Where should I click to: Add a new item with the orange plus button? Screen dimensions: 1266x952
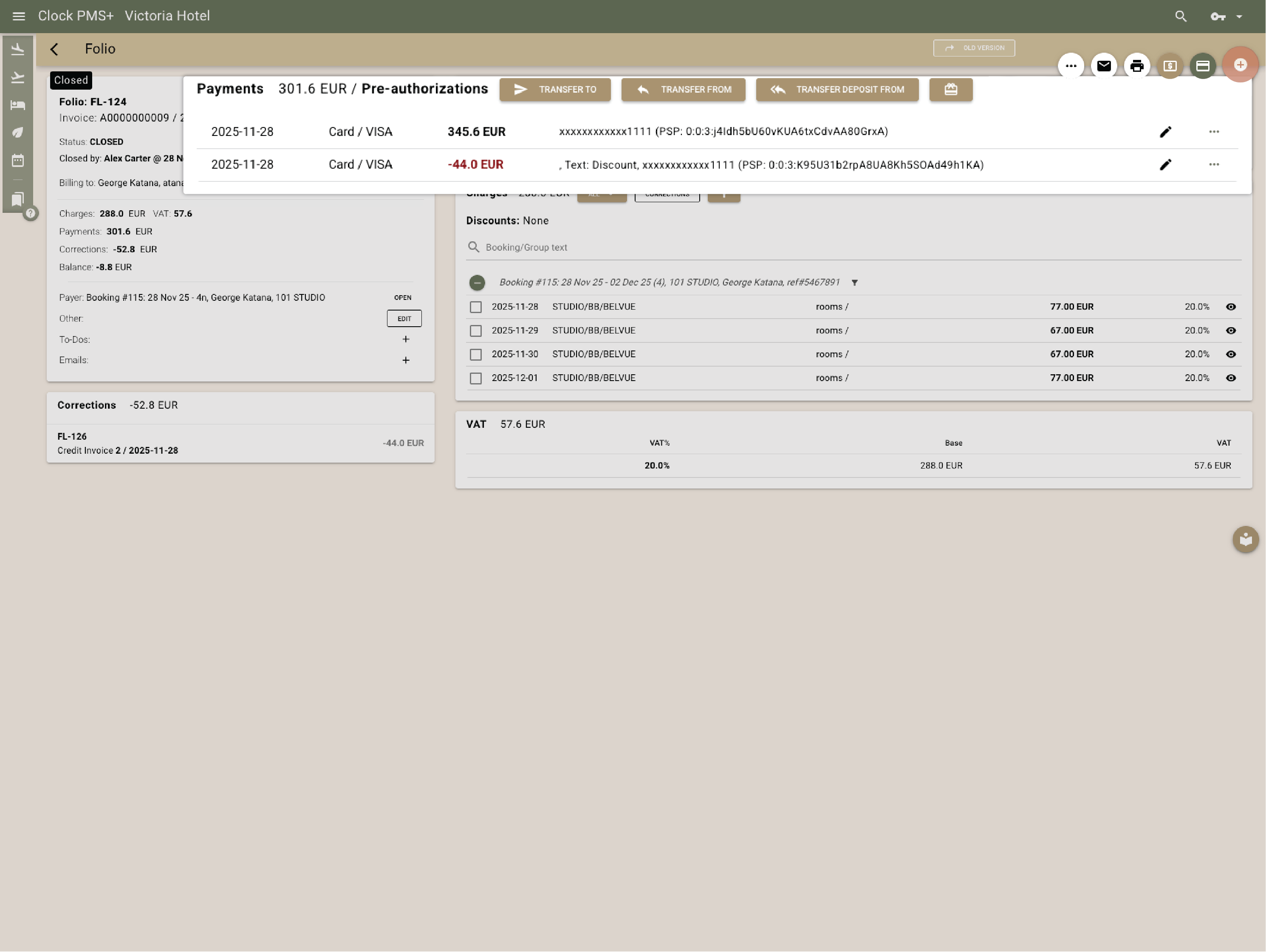1240,65
